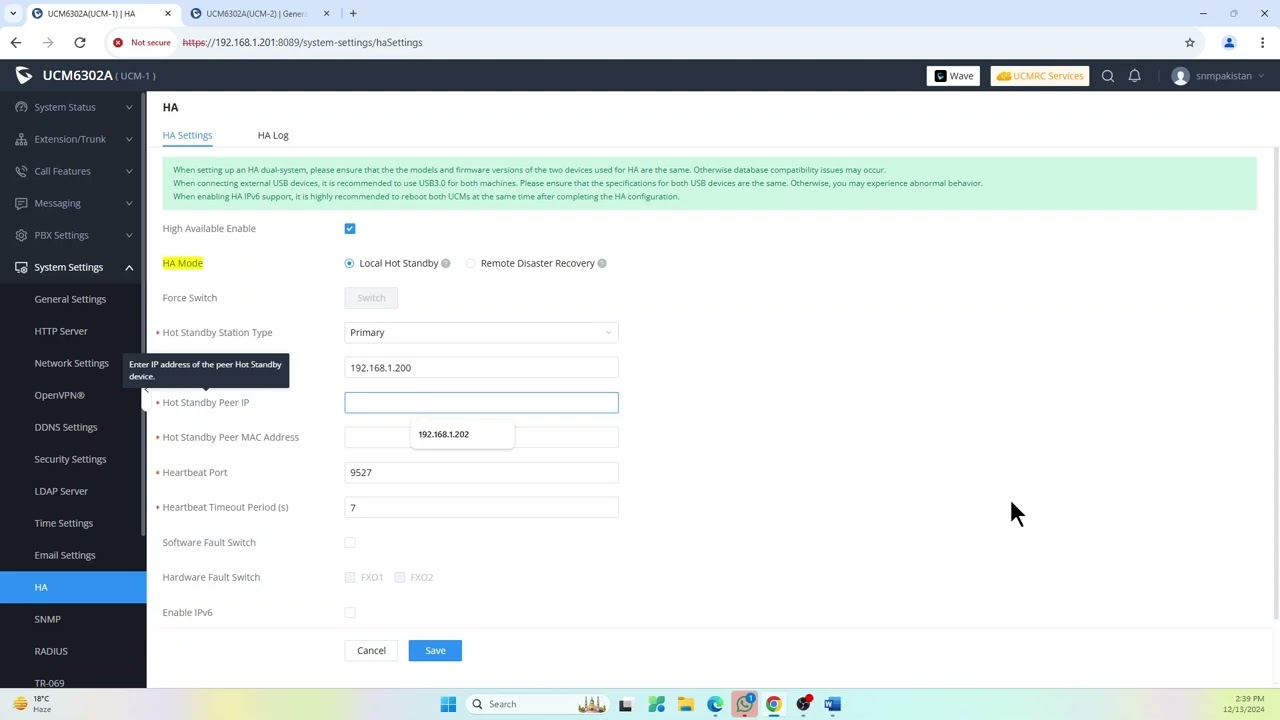Toggle the Software Fault Switch checkbox
This screenshot has width=1280, height=720.
pos(350,543)
